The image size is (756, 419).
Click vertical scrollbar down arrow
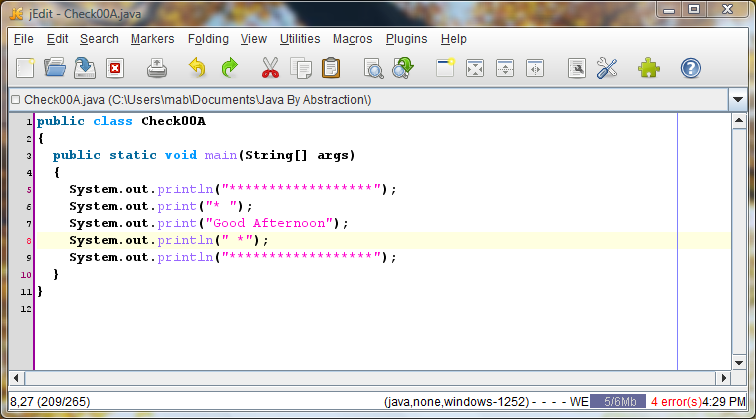(x=739, y=363)
